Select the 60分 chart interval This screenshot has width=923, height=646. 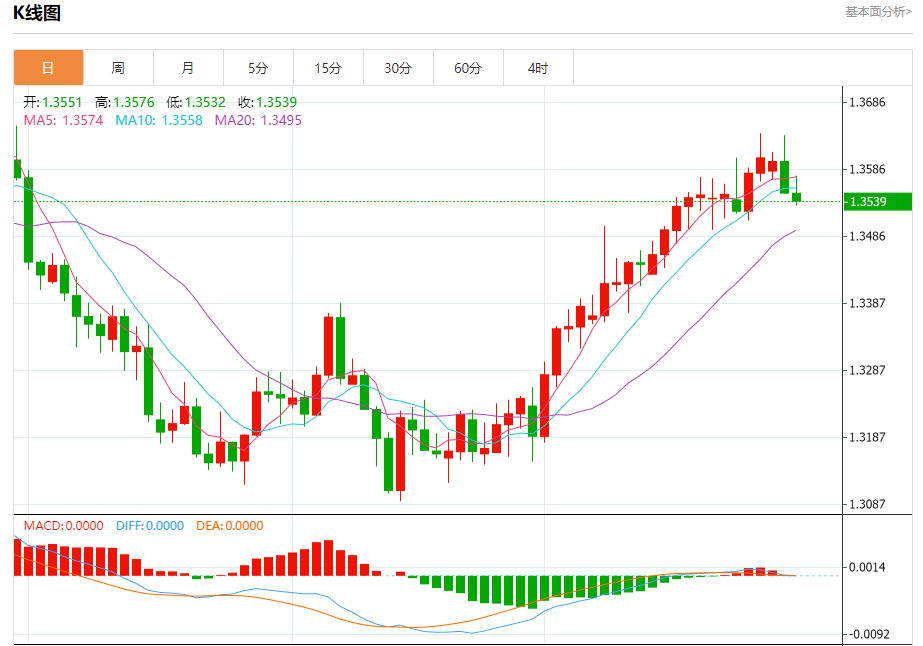469,68
